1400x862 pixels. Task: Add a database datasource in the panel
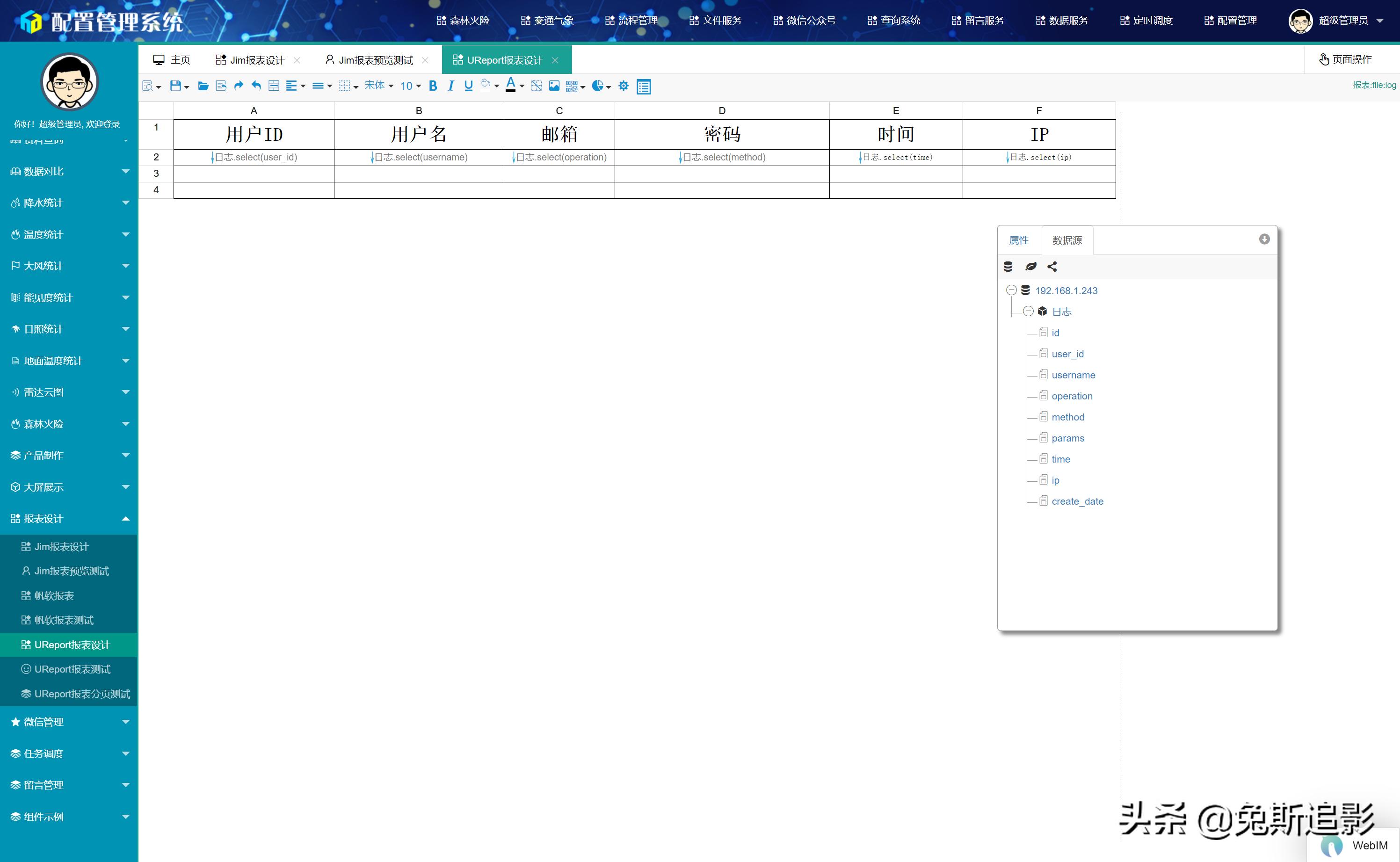(1008, 266)
